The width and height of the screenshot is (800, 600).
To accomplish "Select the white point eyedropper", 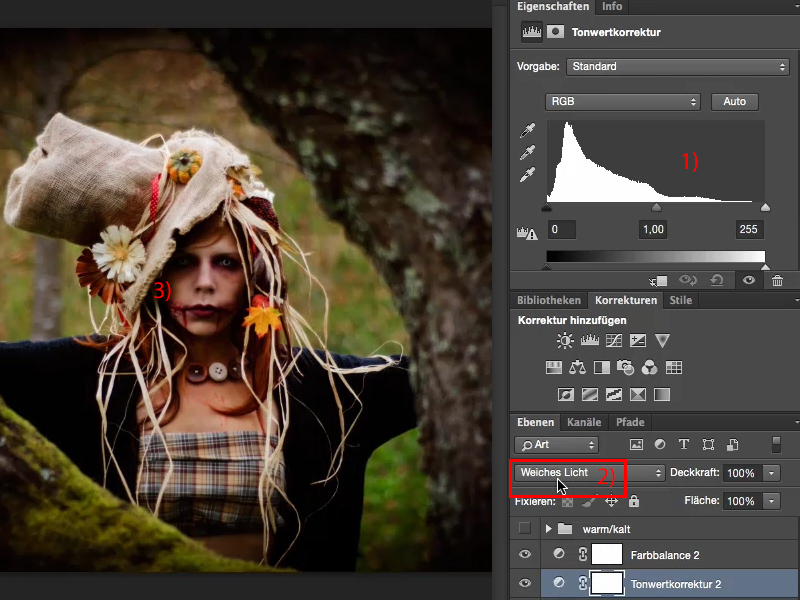I will click(x=527, y=174).
